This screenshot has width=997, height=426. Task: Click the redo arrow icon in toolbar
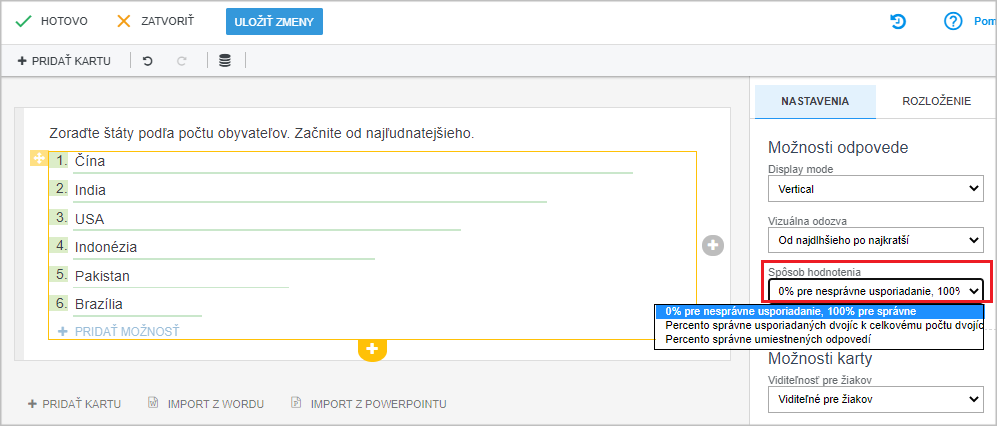tap(182, 61)
